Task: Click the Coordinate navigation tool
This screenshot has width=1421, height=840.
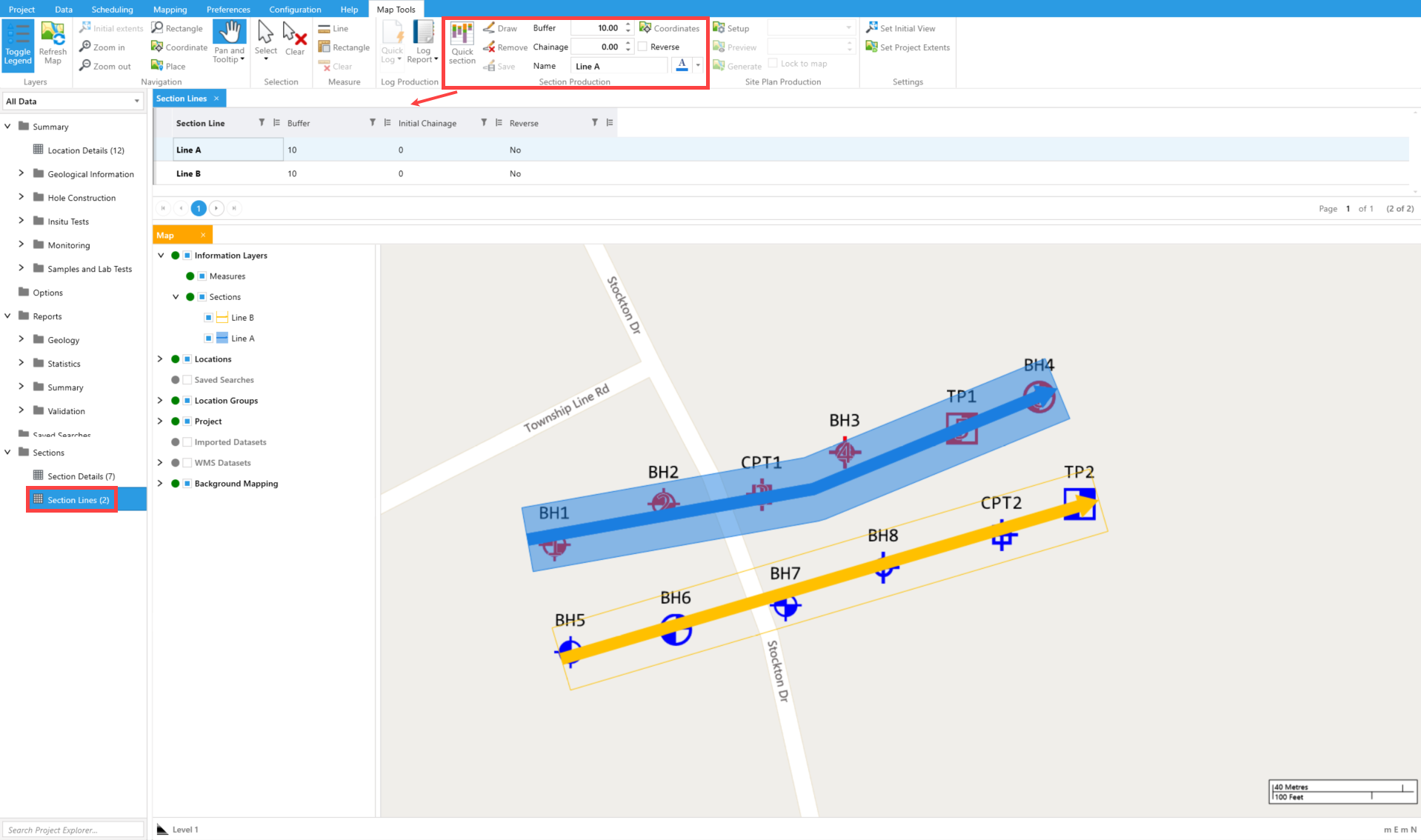Action: [x=179, y=47]
